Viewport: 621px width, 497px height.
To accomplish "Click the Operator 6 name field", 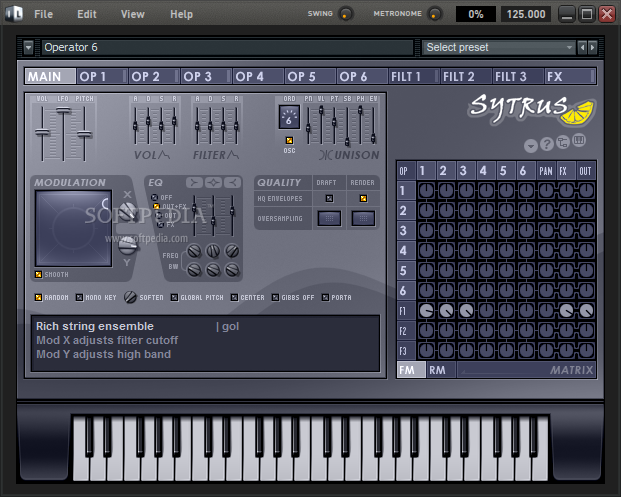I will pos(227,48).
